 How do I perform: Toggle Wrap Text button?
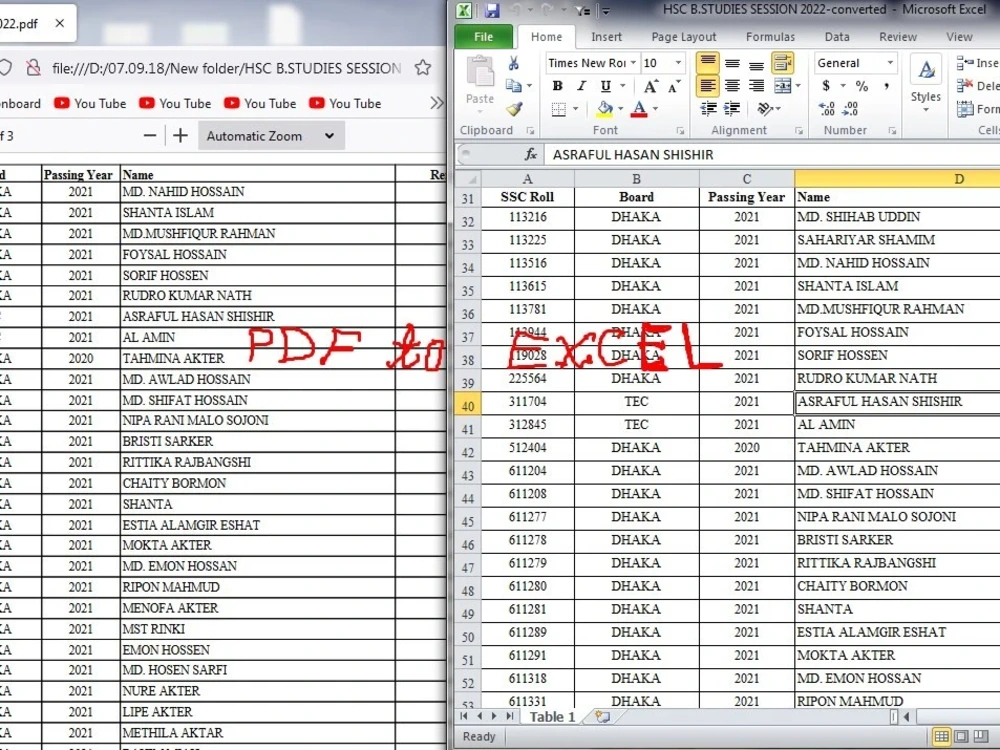coord(783,62)
